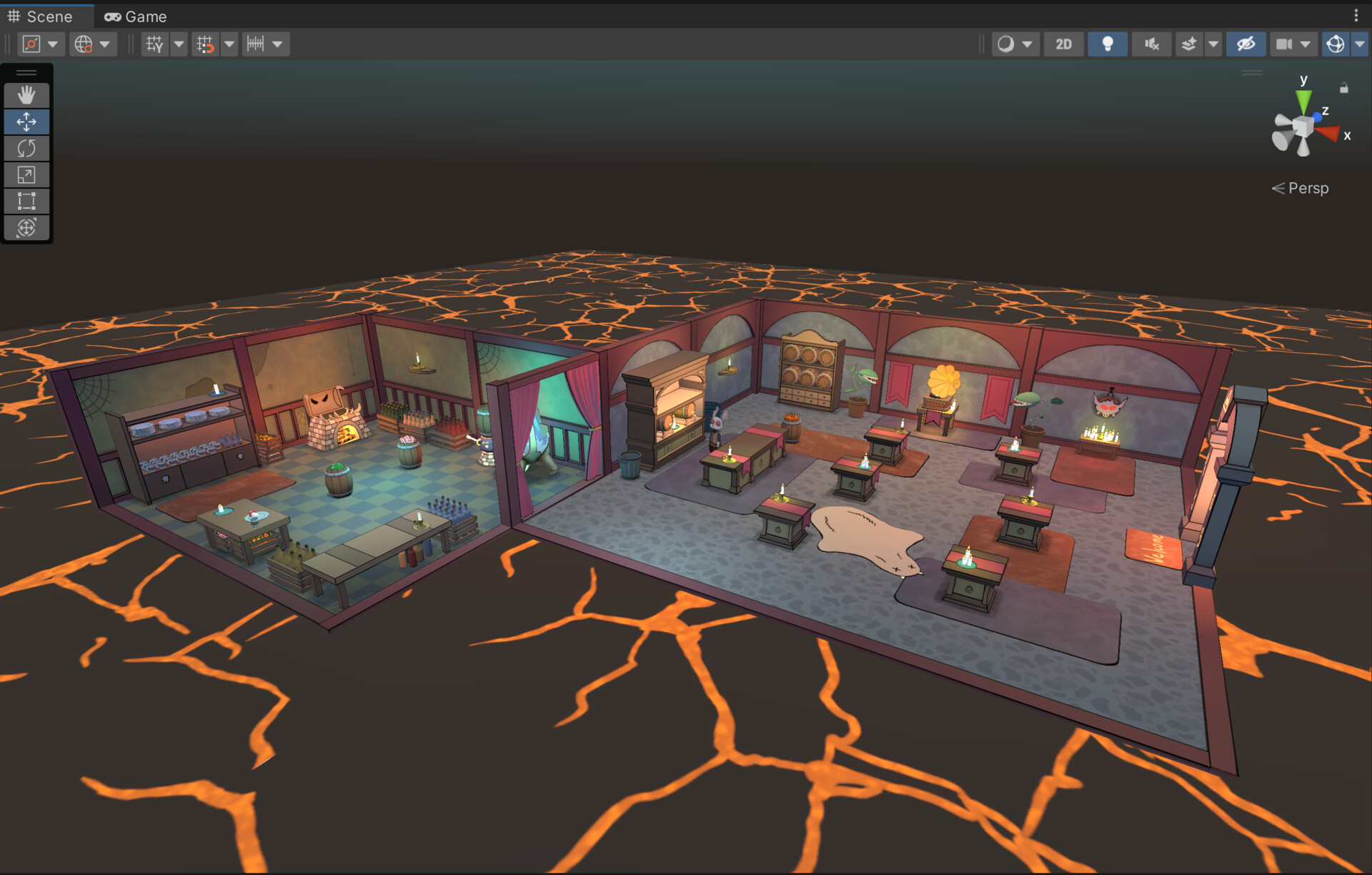Toggle scene lighting with the lightbulb button
Image resolution: width=1372 pixels, height=875 pixels.
1107,44
